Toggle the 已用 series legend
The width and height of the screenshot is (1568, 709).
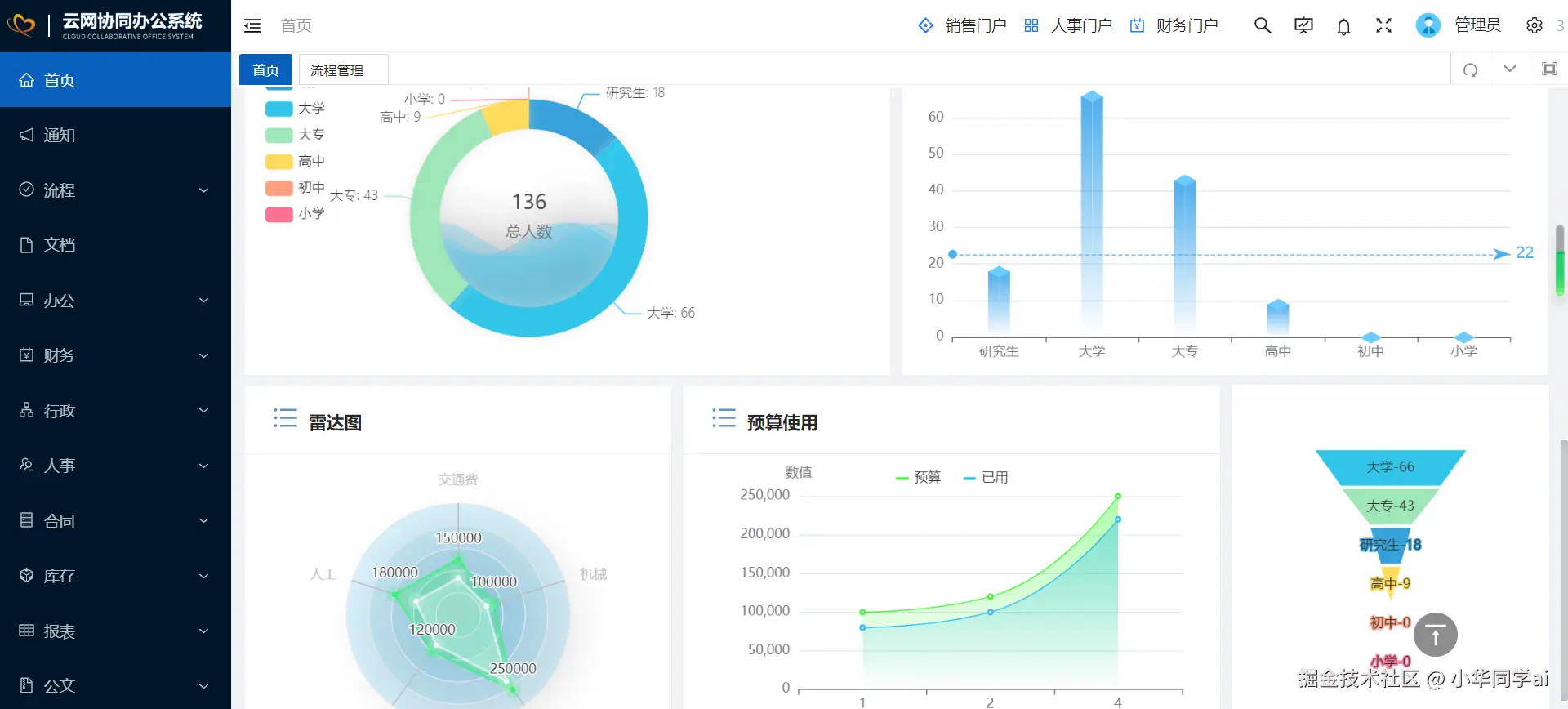[985, 477]
